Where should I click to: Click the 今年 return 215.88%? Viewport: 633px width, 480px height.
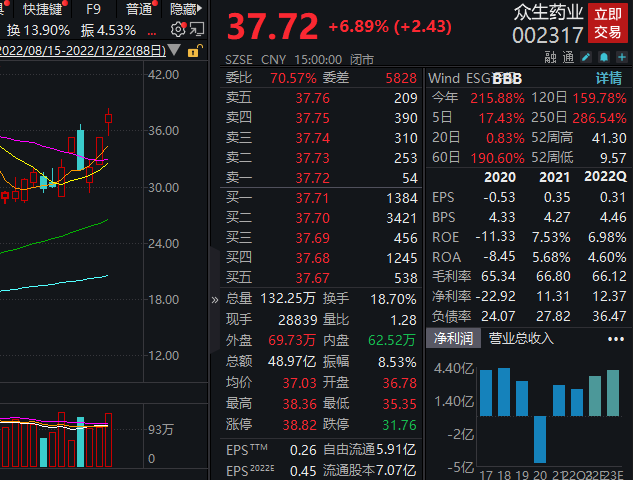(x=497, y=98)
